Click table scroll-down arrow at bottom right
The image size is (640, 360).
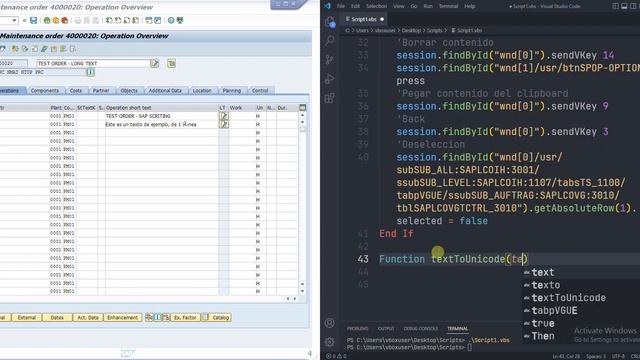(x=302, y=291)
